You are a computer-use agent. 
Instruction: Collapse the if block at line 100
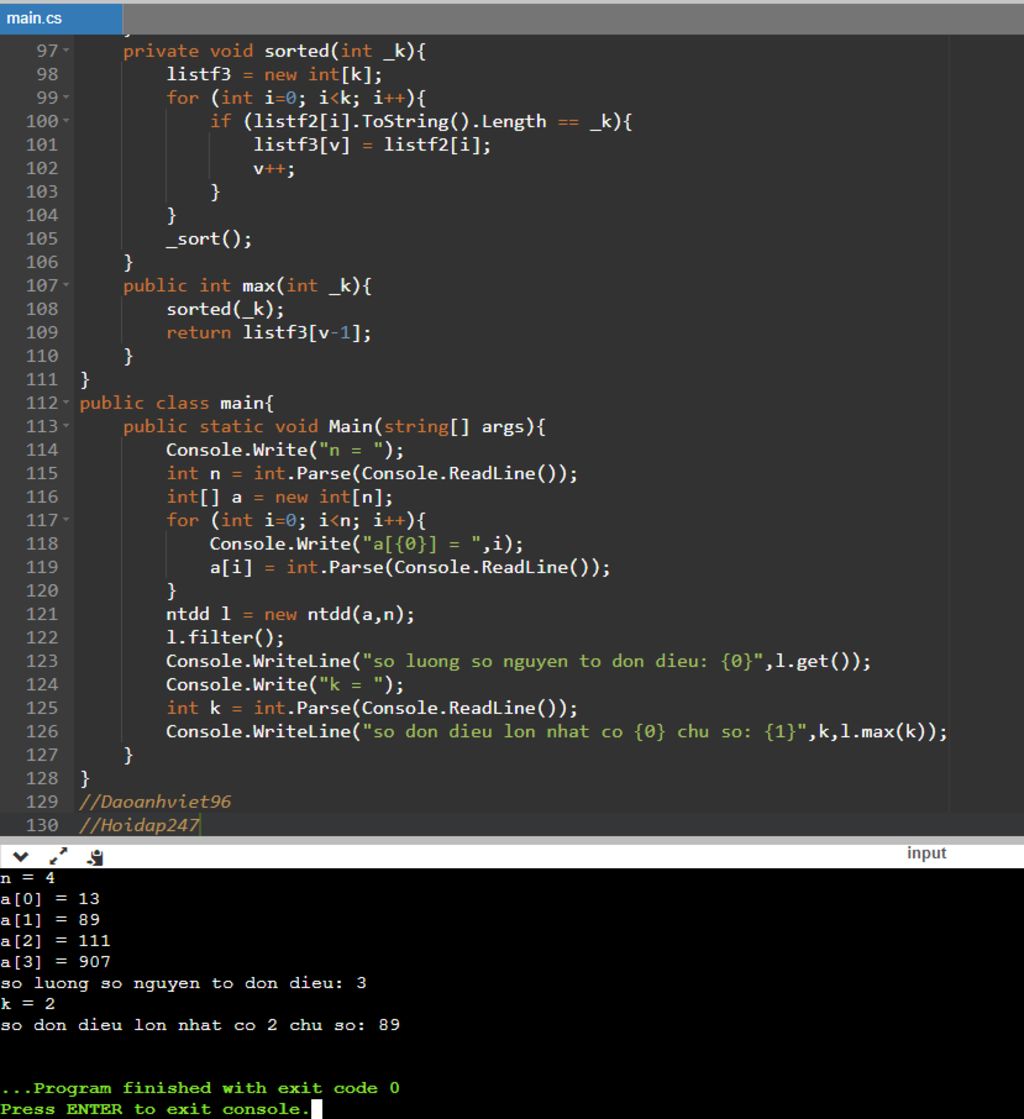(66, 121)
